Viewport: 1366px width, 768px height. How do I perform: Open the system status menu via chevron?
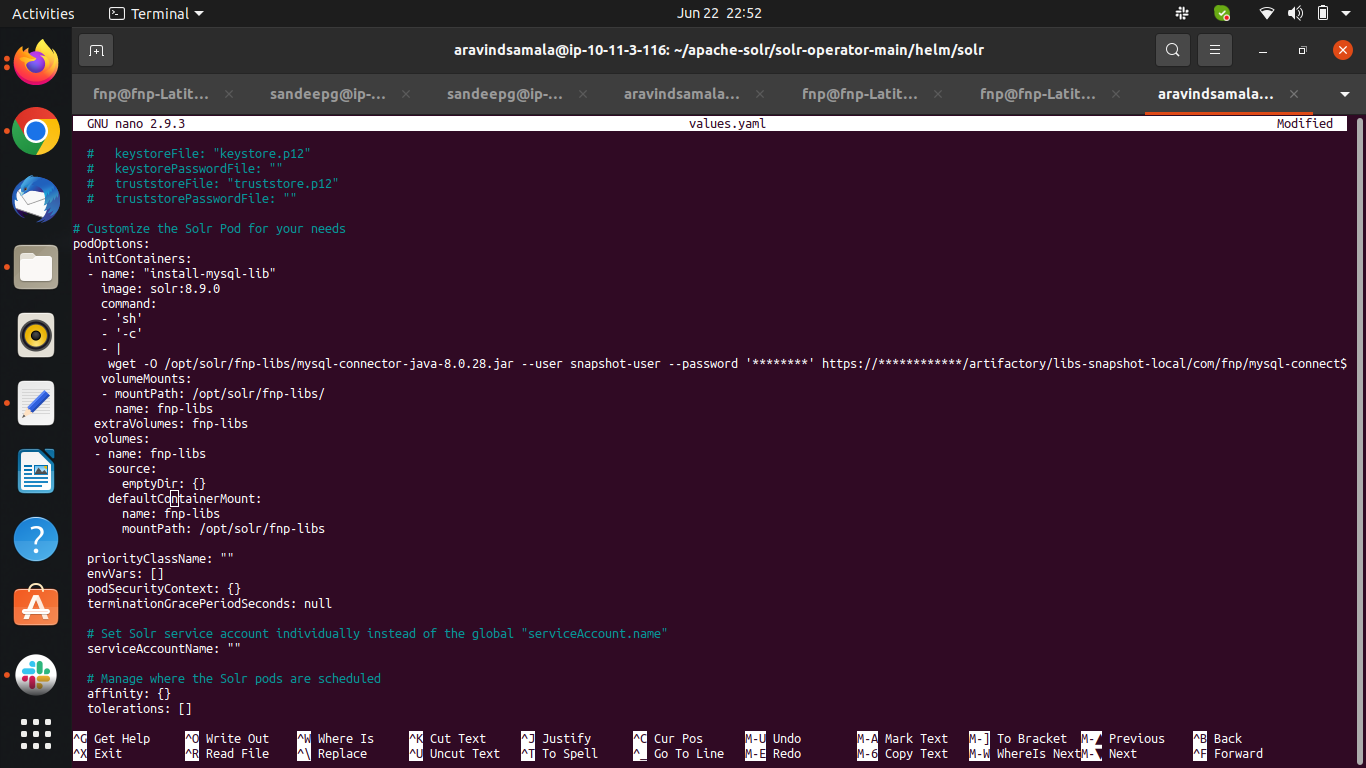click(1347, 13)
